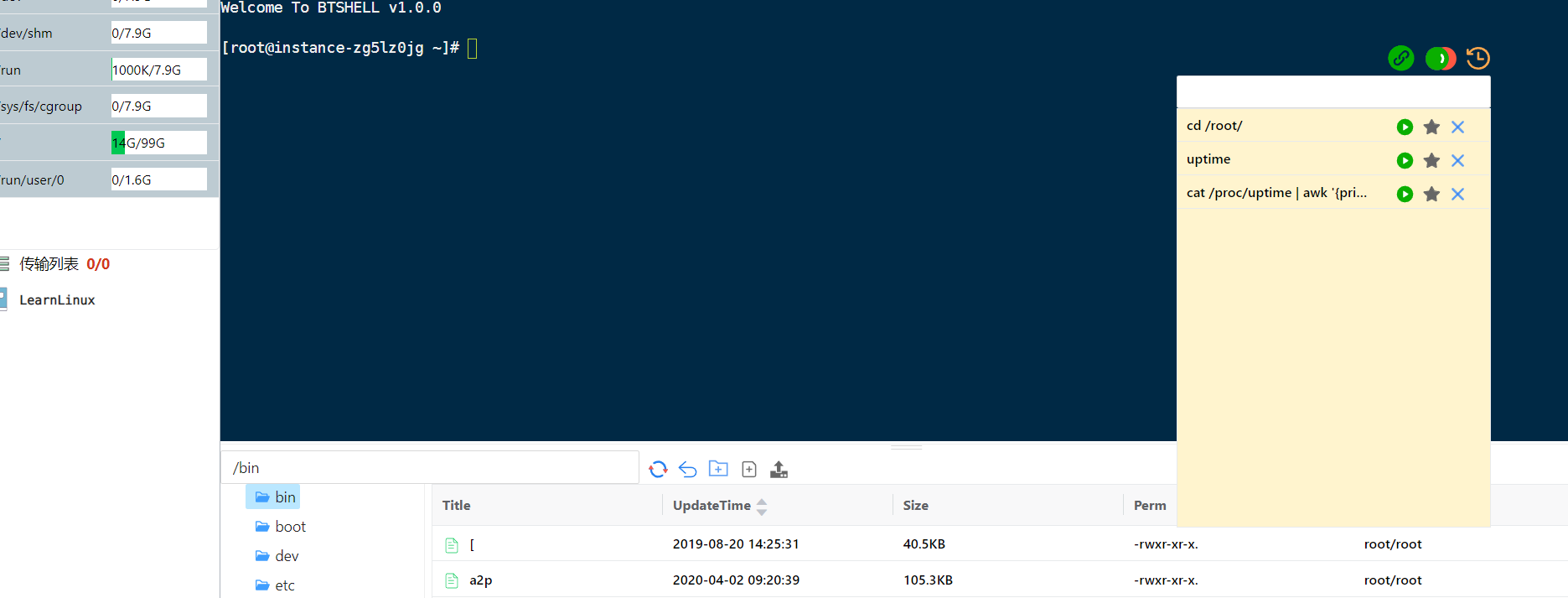Go back to the parent directory

687,469
